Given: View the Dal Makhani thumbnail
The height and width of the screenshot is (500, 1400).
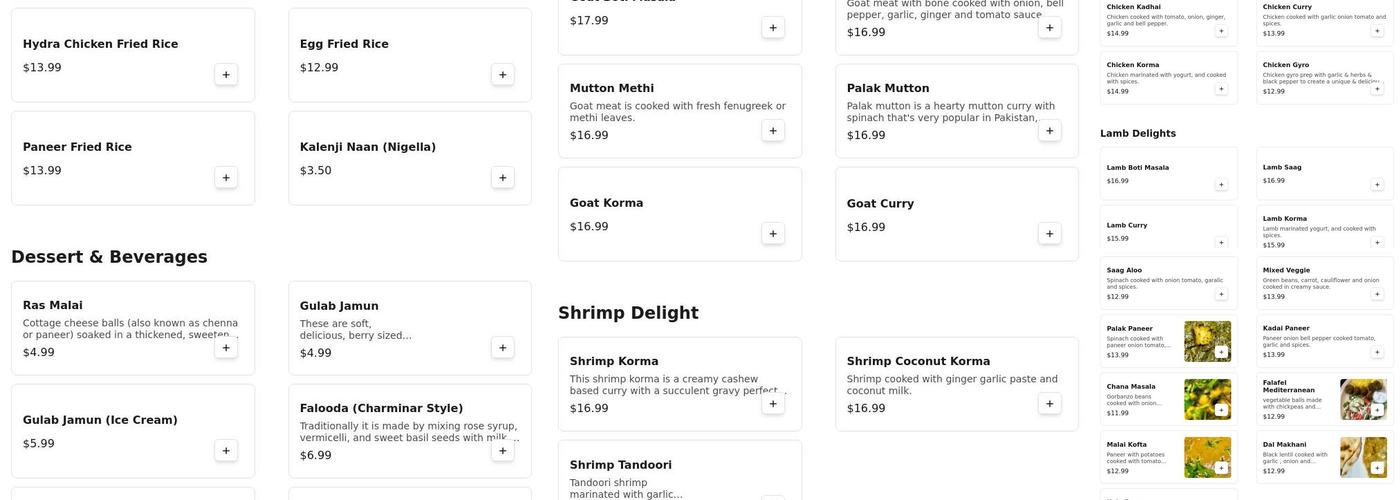Looking at the screenshot, I should [x=1363, y=458].
